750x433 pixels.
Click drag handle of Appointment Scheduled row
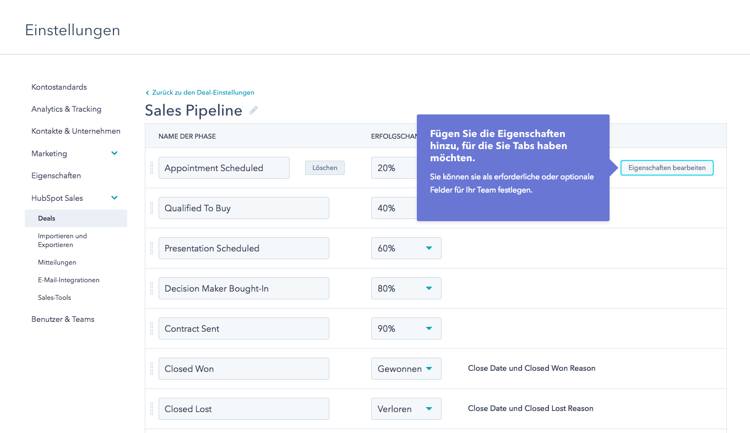(x=152, y=168)
